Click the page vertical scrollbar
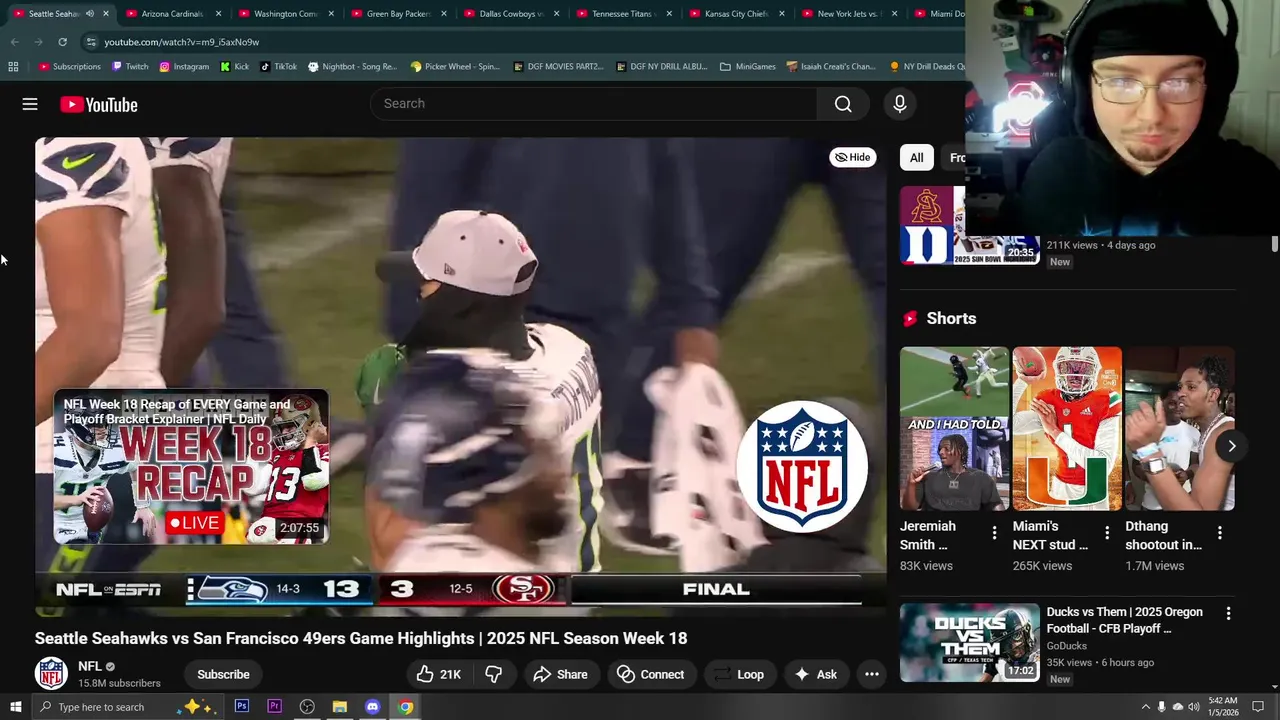Screen dimensions: 1280x720 pyautogui.click(x=1274, y=245)
